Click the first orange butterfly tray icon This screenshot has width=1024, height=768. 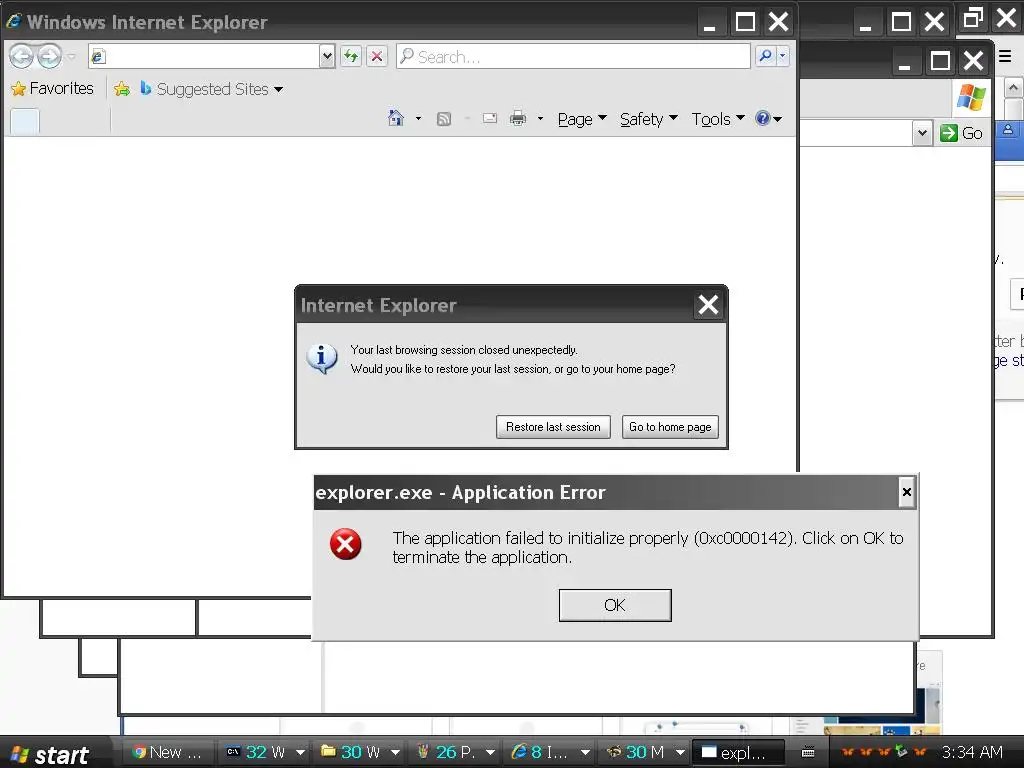coord(848,752)
